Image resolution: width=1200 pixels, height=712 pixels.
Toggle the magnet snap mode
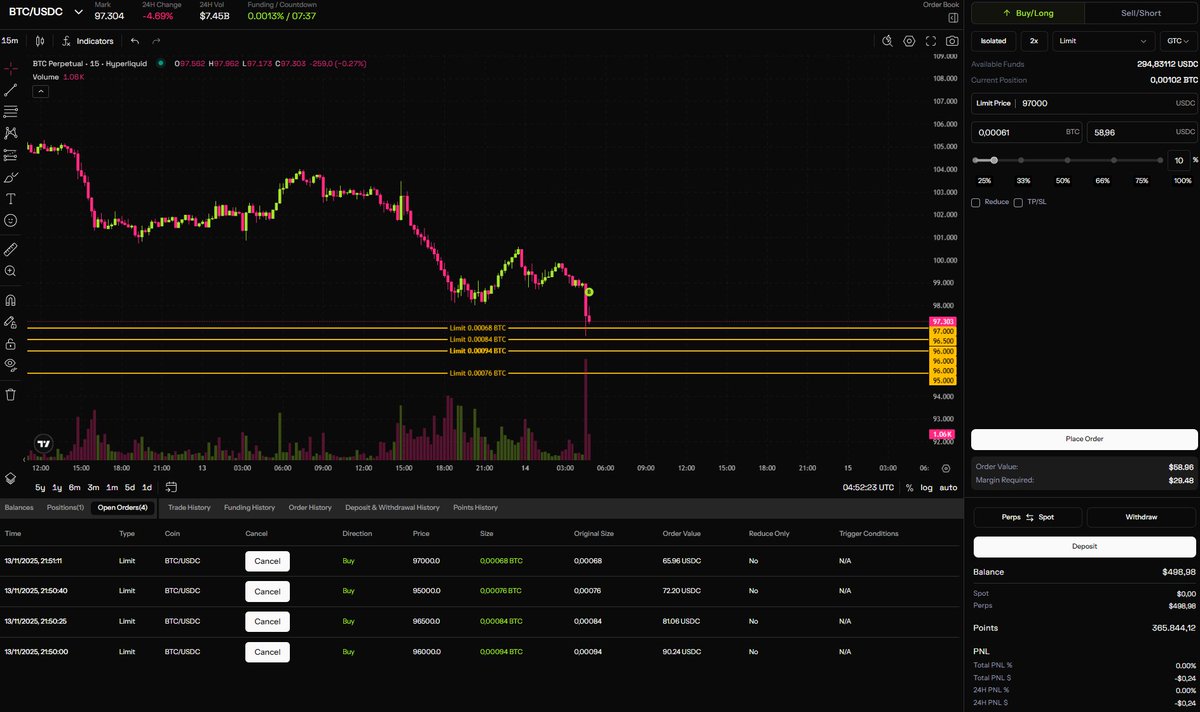(10, 299)
